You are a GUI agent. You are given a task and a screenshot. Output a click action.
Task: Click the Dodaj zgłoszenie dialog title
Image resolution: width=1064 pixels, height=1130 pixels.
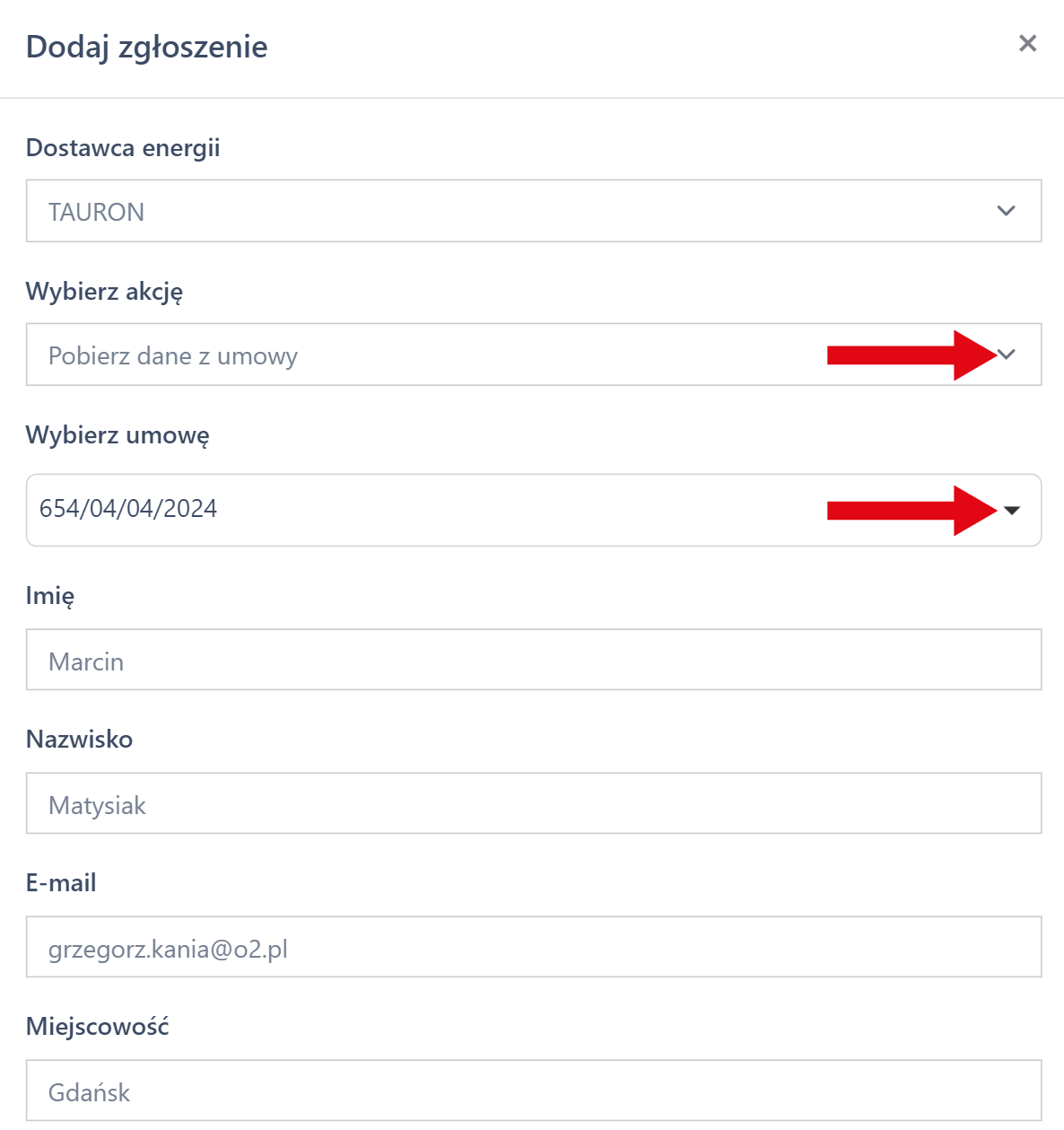146,47
